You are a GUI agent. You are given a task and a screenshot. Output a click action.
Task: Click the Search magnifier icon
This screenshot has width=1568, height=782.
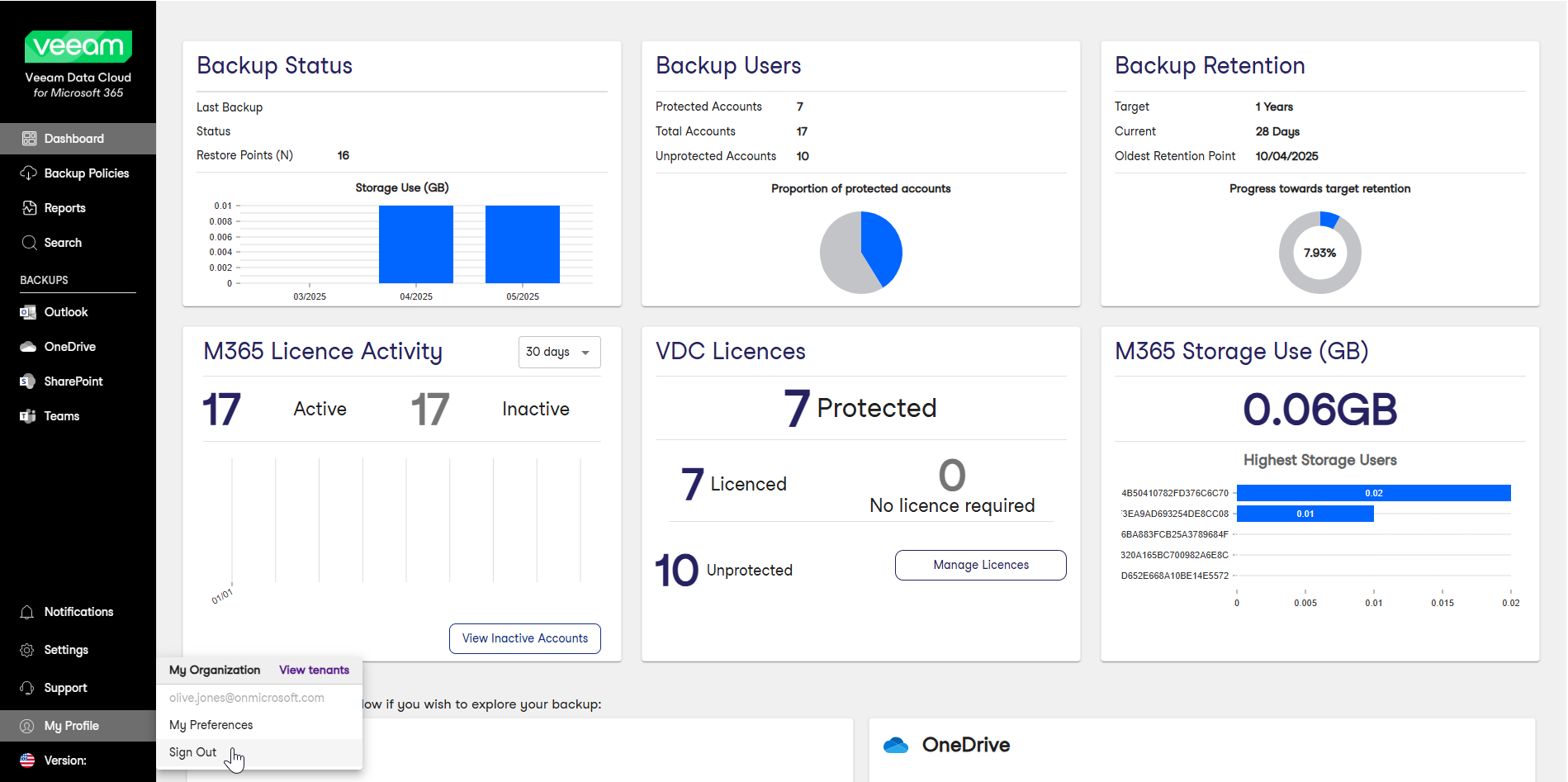coord(29,243)
